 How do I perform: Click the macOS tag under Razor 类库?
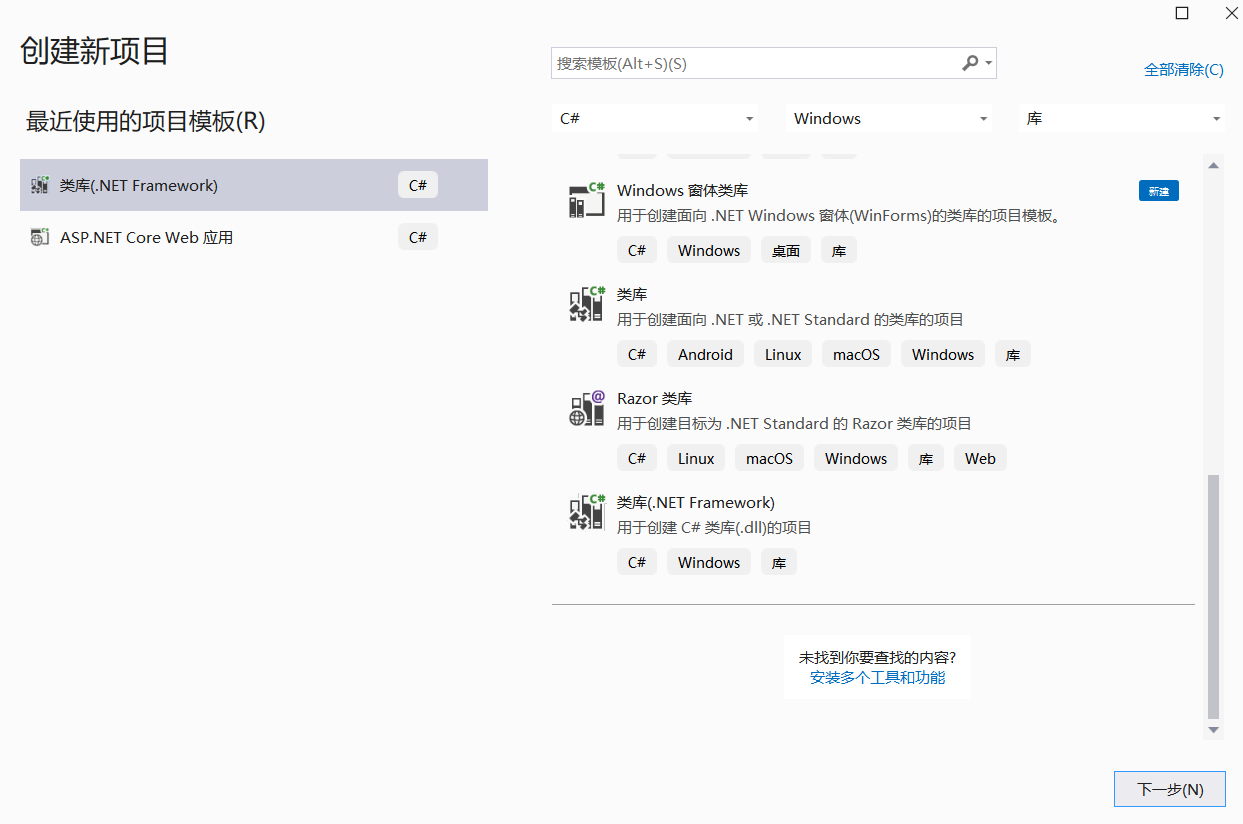click(x=769, y=458)
